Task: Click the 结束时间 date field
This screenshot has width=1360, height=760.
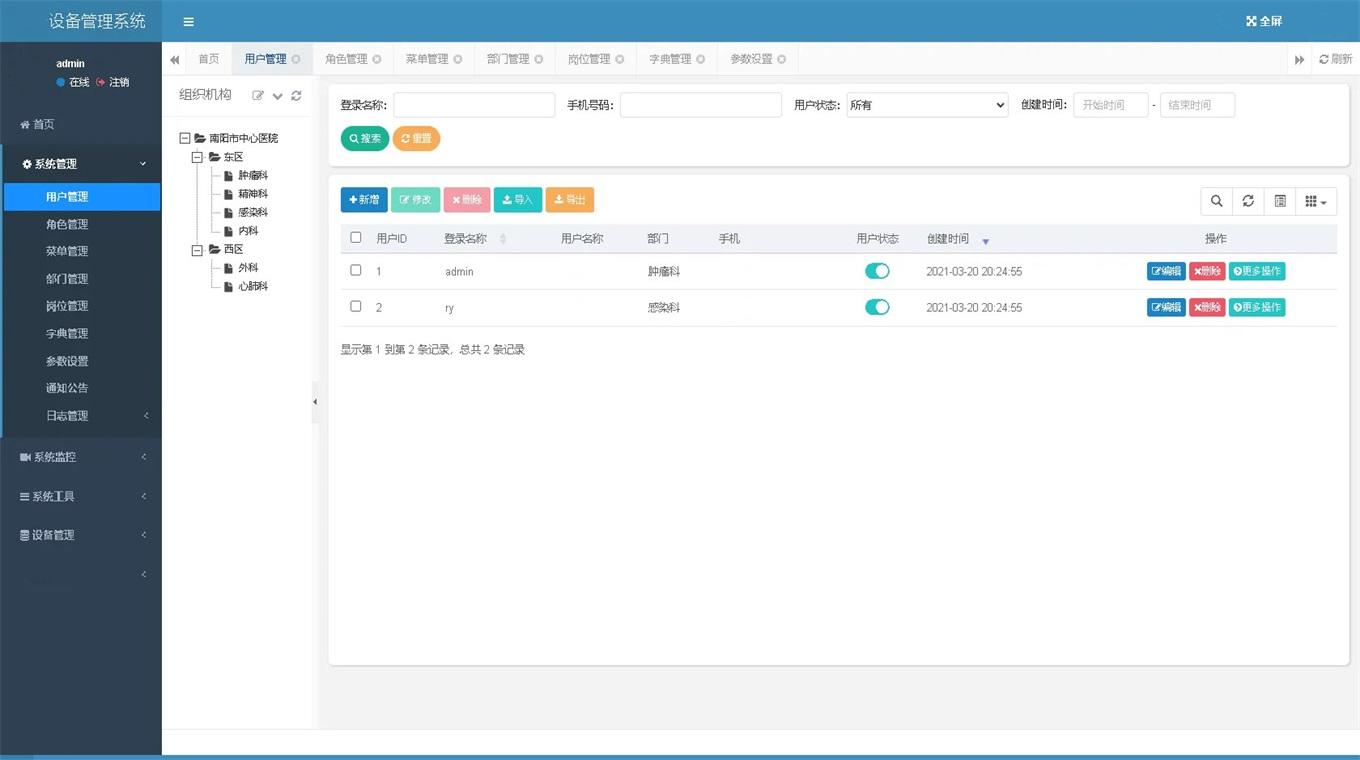Action: click(1197, 105)
